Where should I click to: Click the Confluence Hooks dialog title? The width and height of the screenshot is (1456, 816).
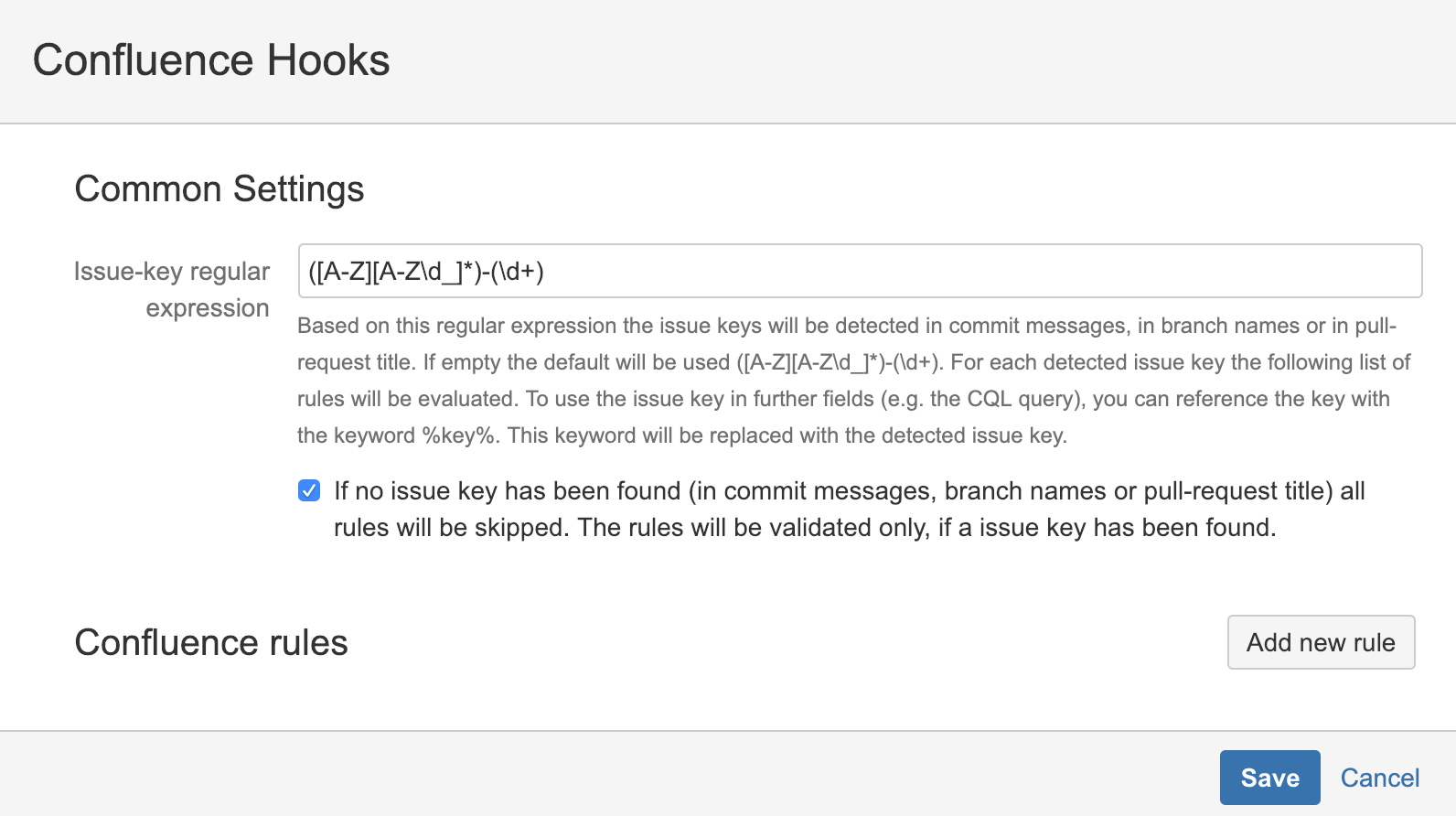(211, 60)
